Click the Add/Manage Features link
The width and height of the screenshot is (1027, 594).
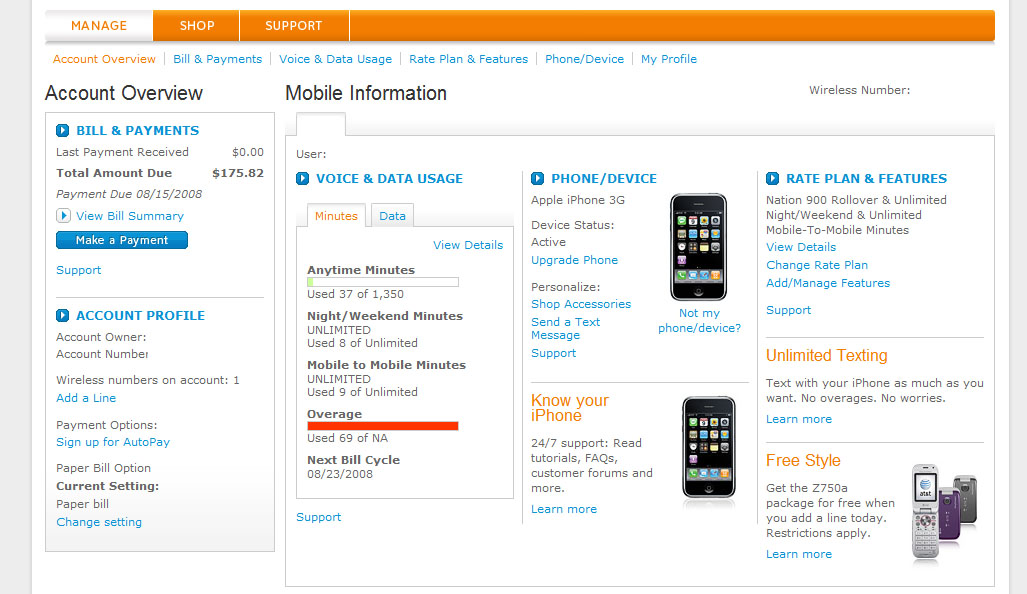[x=828, y=283]
